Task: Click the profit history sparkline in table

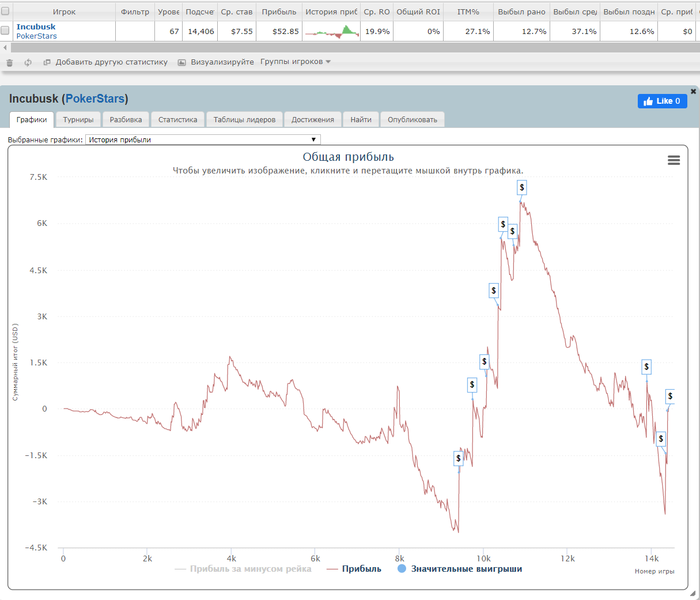Action: point(332,32)
